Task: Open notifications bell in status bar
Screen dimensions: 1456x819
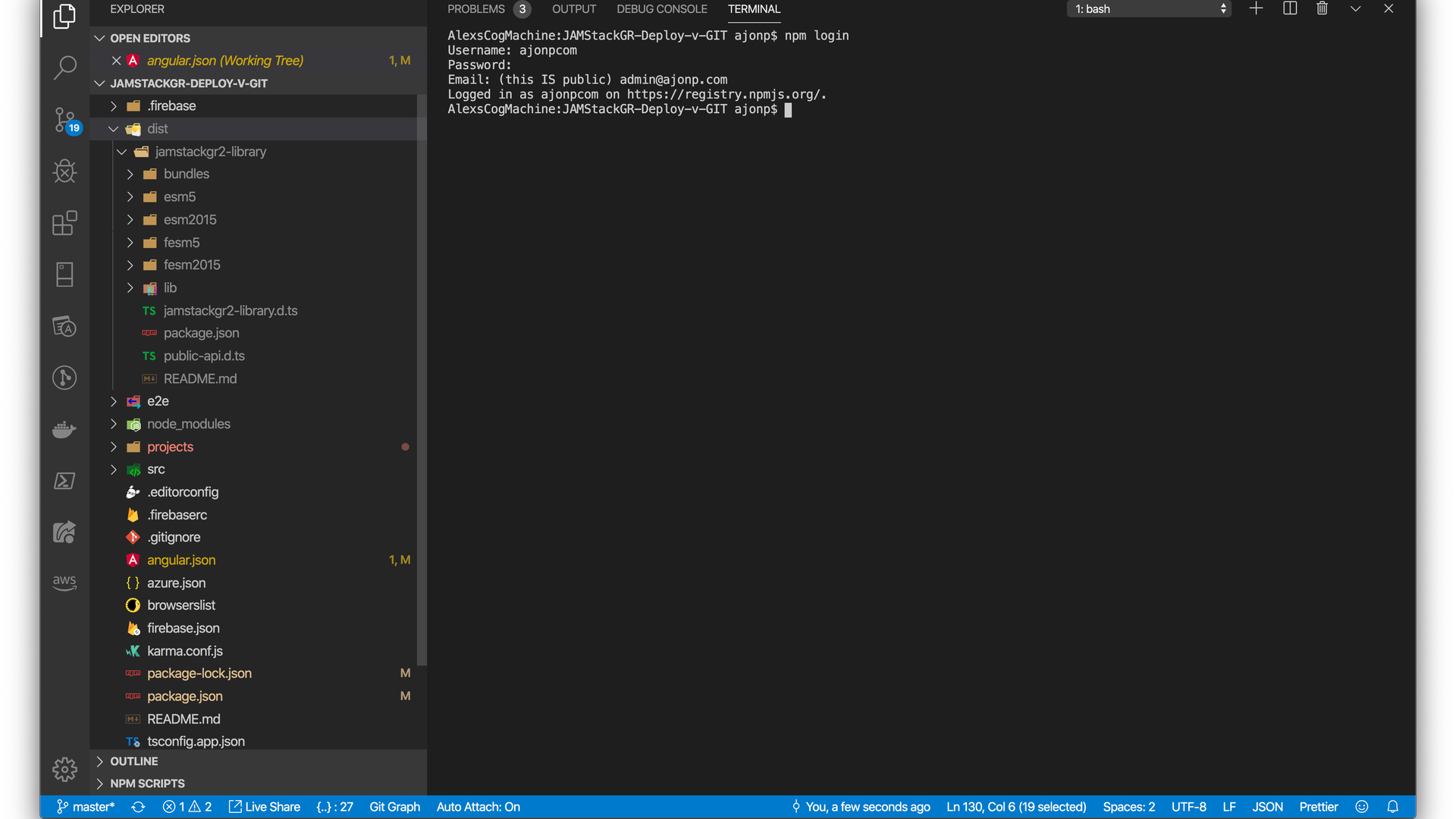Action: (x=1392, y=807)
